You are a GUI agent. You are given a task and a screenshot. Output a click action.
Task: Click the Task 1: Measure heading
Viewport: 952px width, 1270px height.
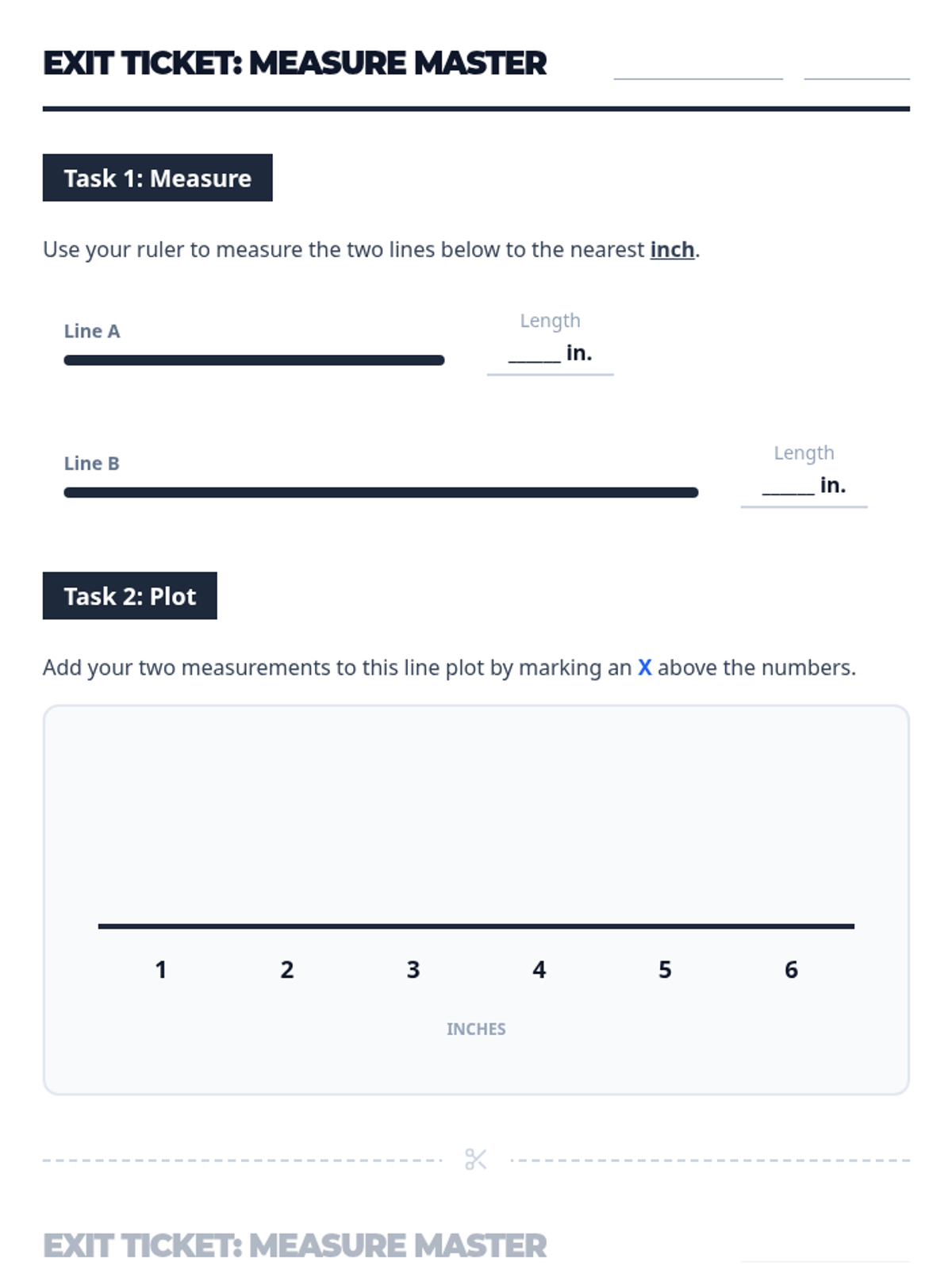coord(157,178)
